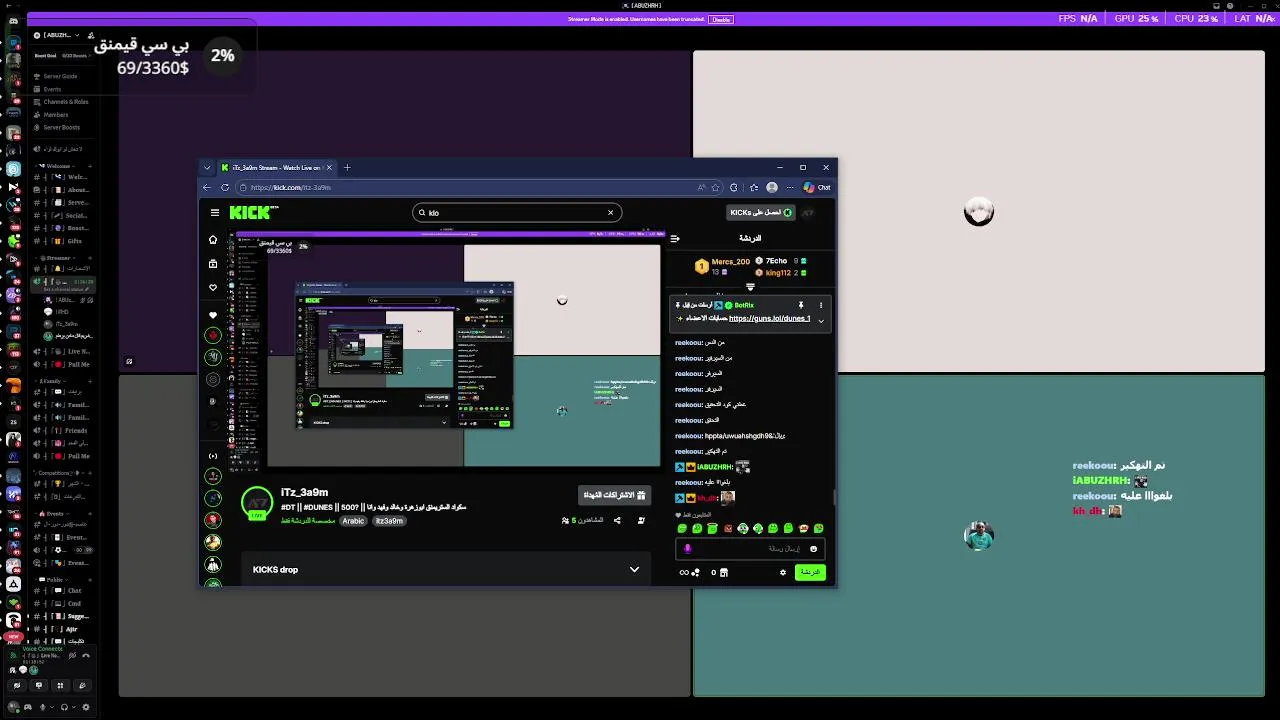
Task: Open Discord user settings gear
Action: [85, 707]
